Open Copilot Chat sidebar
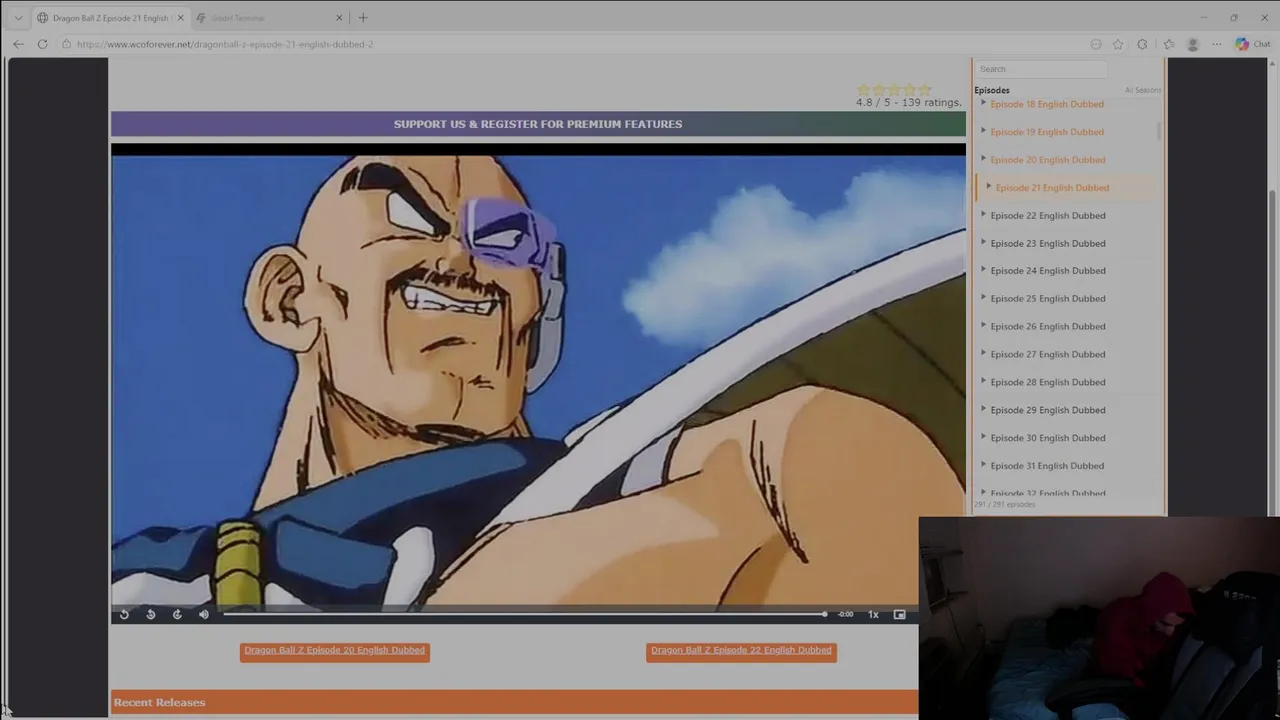The image size is (1280, 720). 1252,44
